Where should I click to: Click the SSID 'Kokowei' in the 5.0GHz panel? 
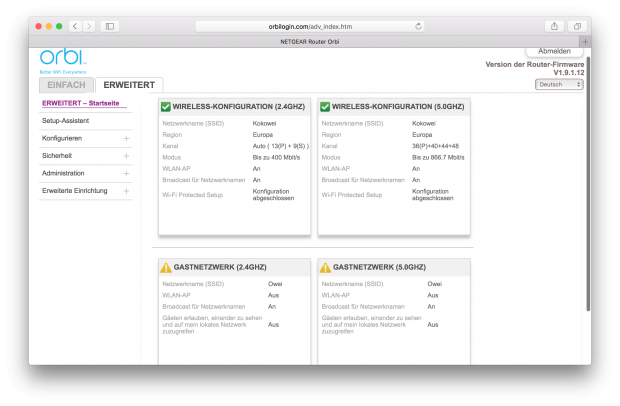pos(424,123)
